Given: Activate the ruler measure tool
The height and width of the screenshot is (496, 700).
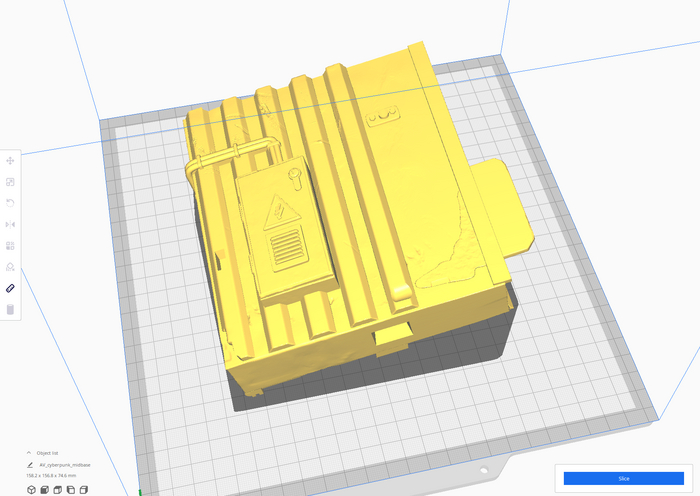Looking at the screenshot, I should (x=10, y=288).
